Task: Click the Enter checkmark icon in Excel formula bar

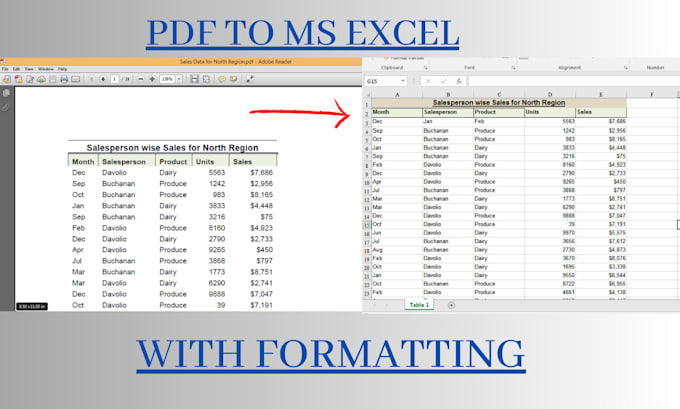Action: (443, 81)
